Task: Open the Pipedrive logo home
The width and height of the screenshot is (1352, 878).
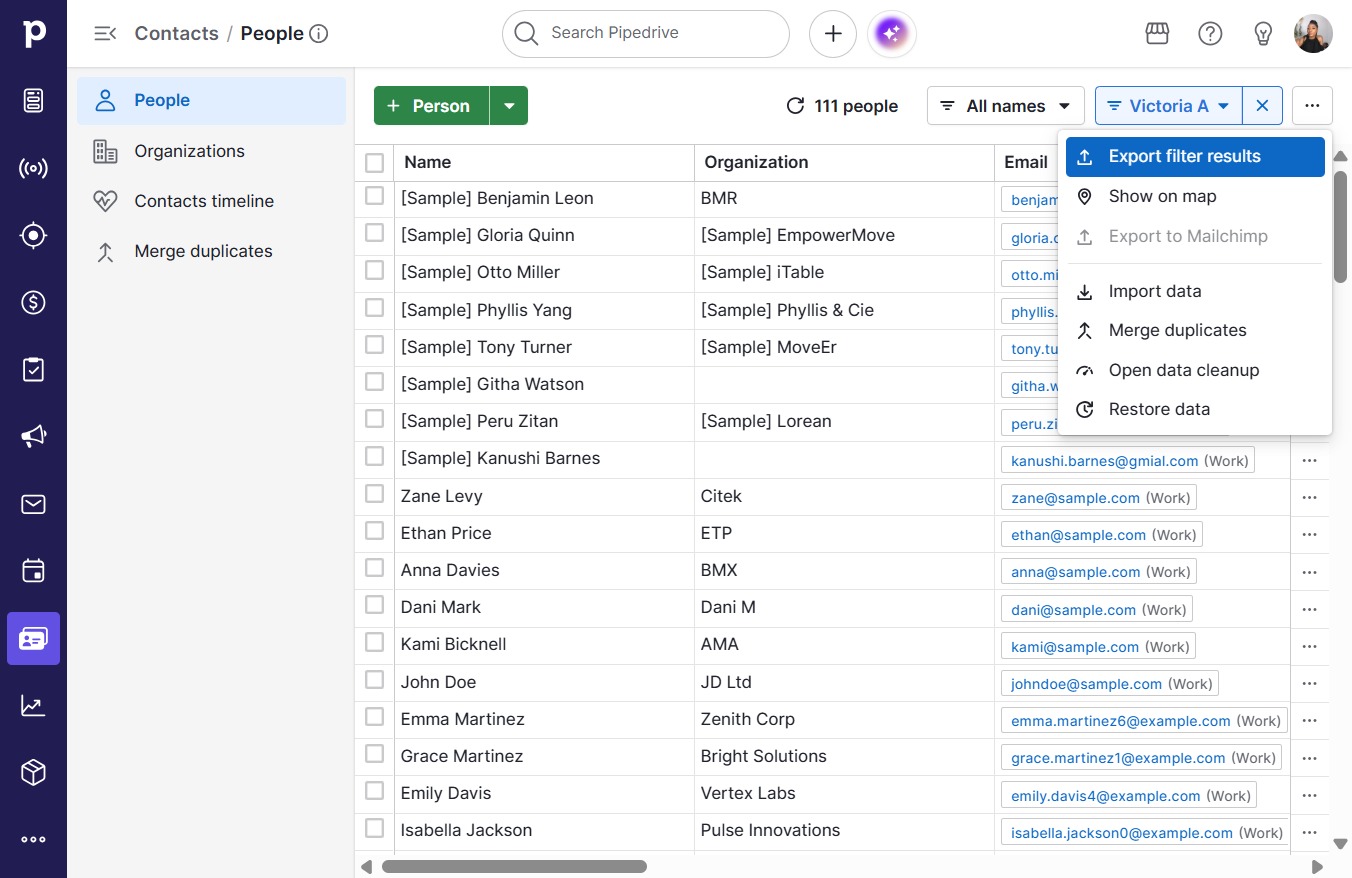Action: (33, 33)
